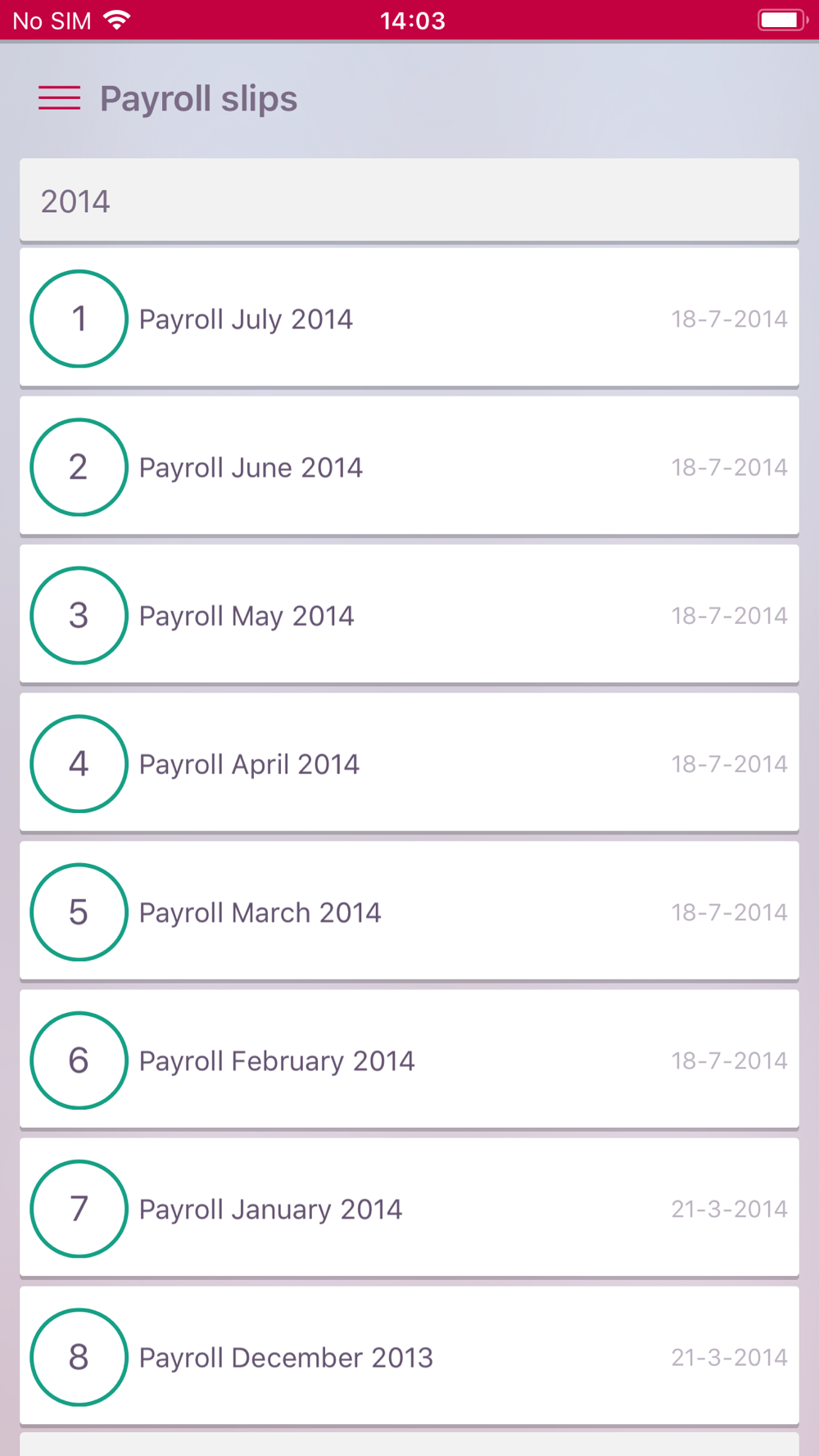
Task: View Payroll February 2014 slip
Action: [277, 1060]
